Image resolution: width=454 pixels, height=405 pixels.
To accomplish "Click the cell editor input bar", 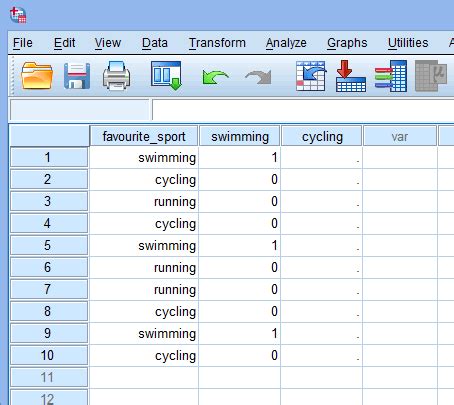I will [303, 109].
